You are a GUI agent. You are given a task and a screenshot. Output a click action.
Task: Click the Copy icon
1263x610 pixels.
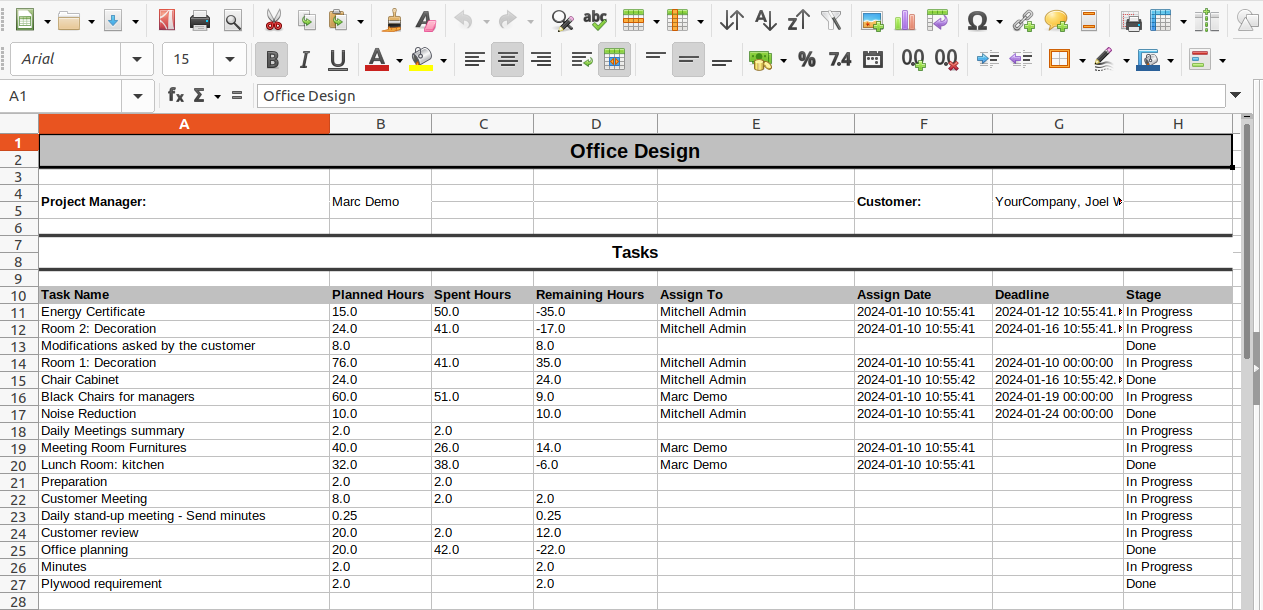pyautogui.click(x=306, y=20)
